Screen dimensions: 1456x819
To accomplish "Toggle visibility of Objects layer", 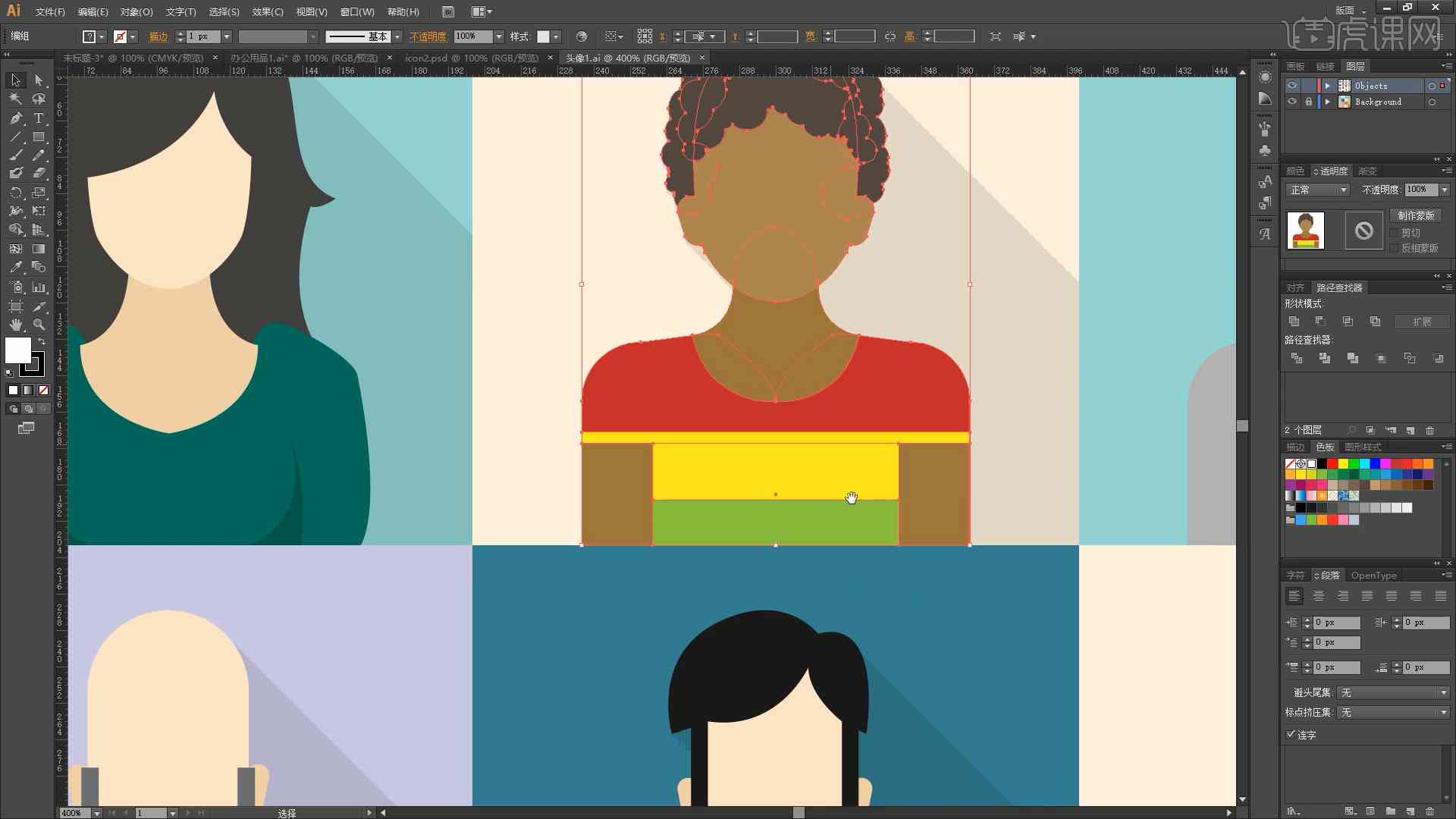I will (x=1292, y=85).
